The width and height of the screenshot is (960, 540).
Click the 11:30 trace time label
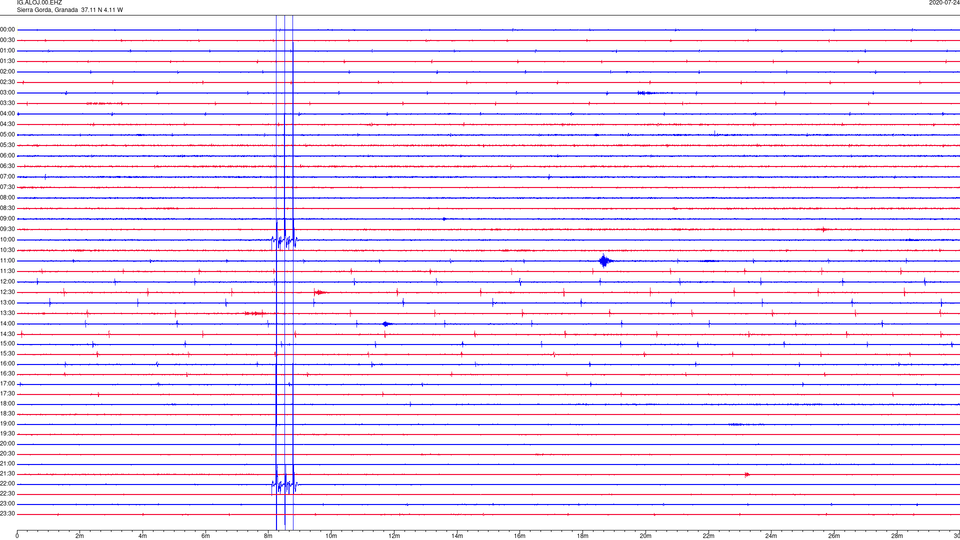[8, 271]
